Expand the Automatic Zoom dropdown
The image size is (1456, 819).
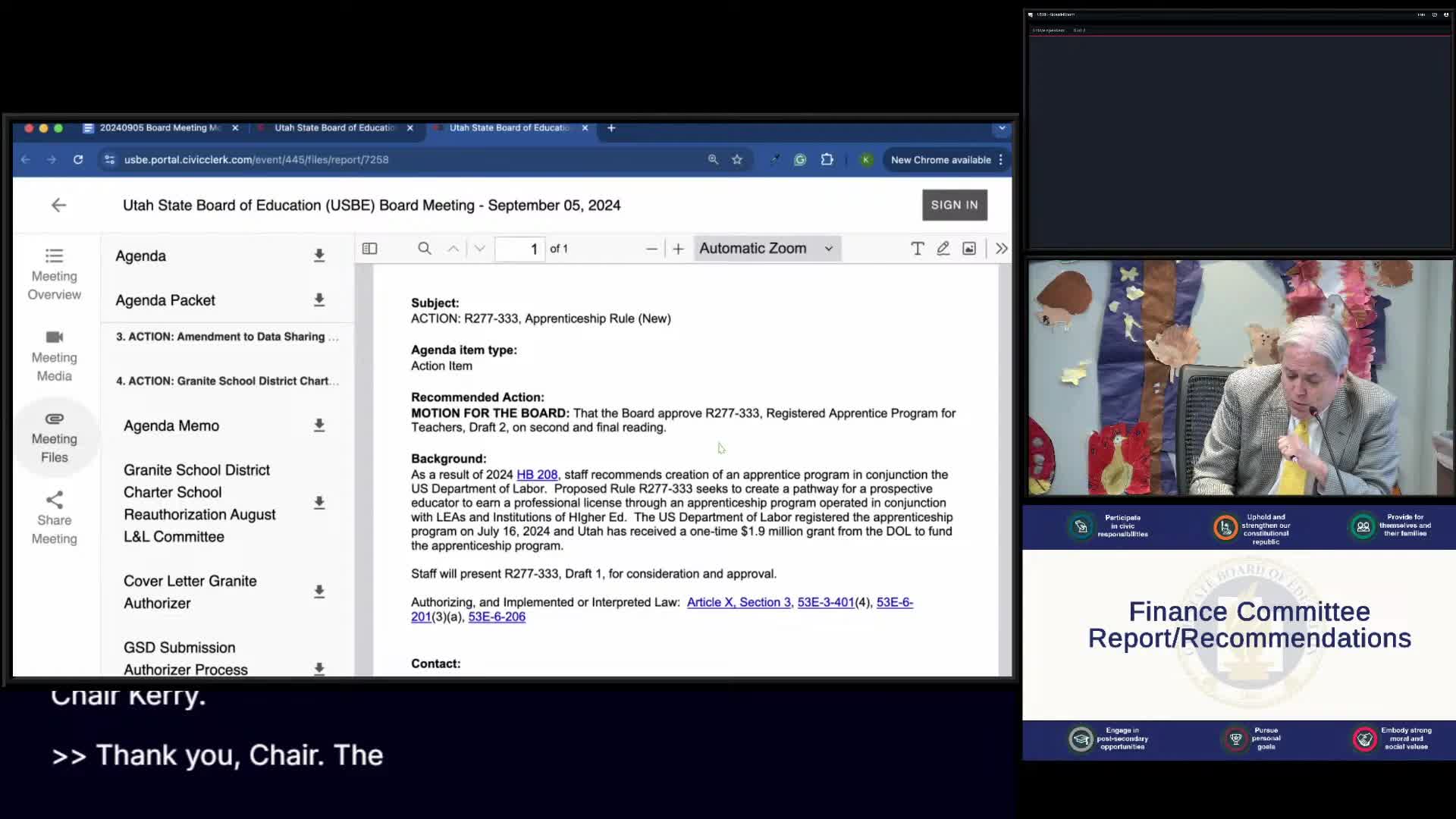(766, 249)
